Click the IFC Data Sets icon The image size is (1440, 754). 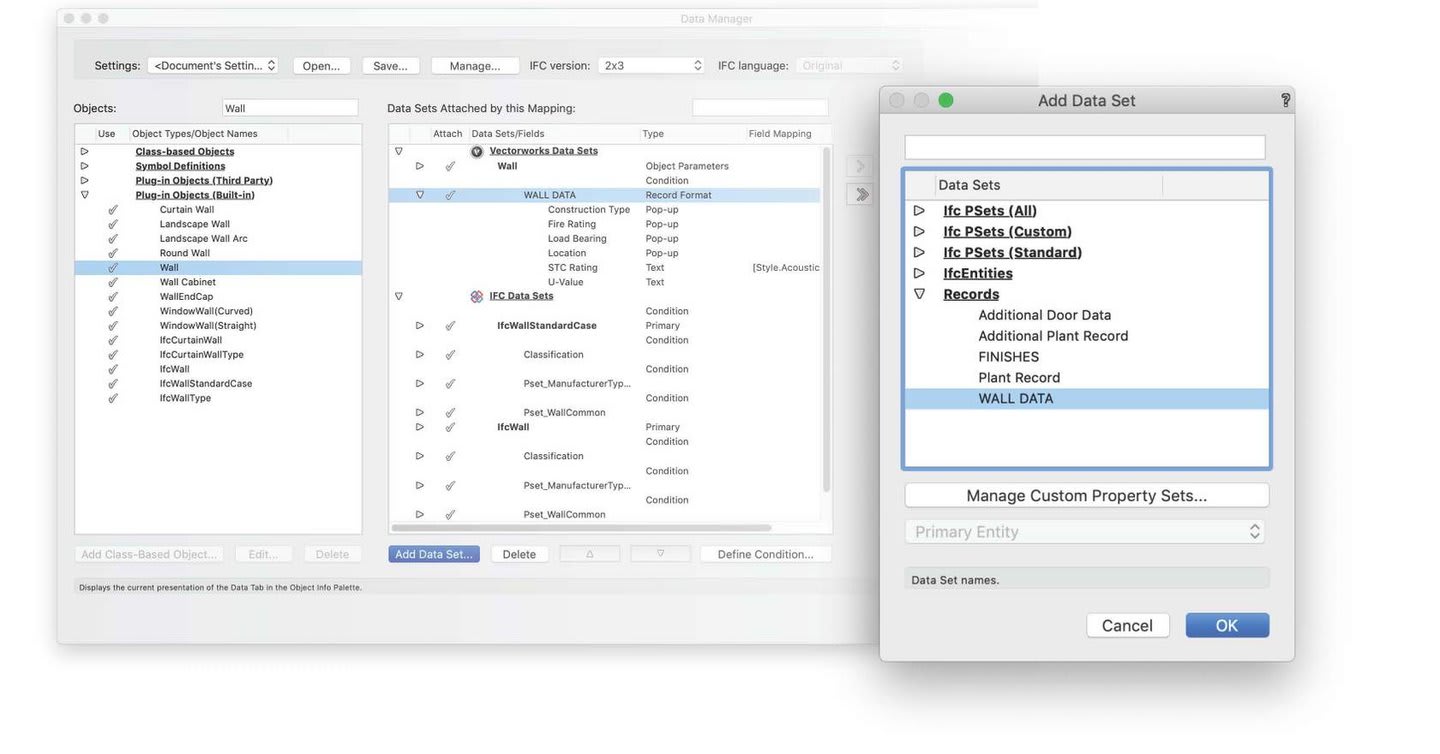(477, 297)
